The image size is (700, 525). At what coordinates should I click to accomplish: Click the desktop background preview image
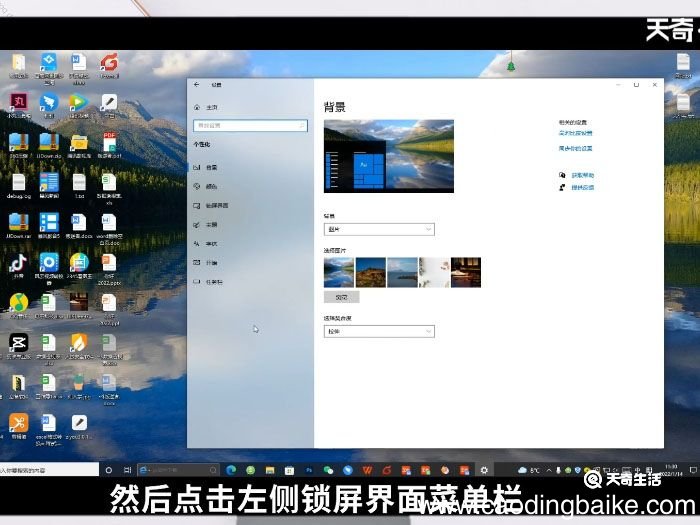(x=389, y=156)
